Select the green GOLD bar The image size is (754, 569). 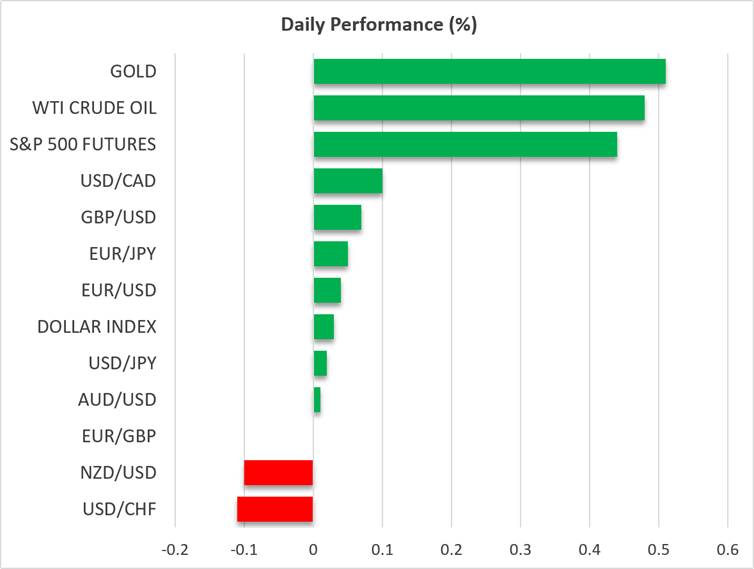[x=490, y=71]
